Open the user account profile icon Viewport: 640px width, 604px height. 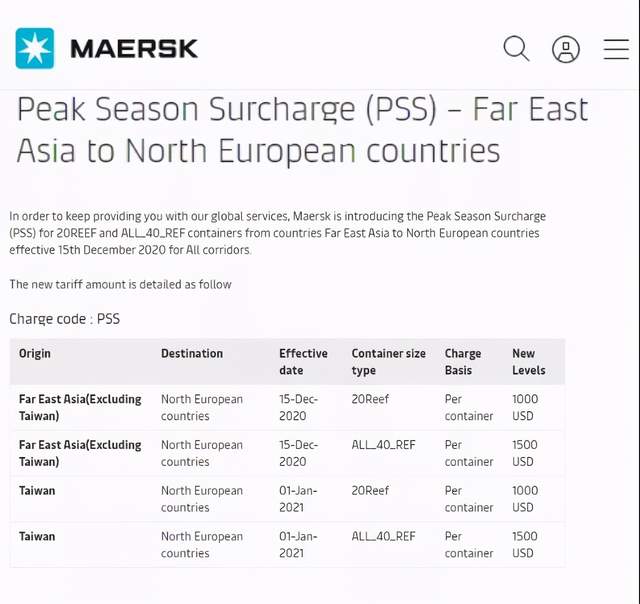566,49
